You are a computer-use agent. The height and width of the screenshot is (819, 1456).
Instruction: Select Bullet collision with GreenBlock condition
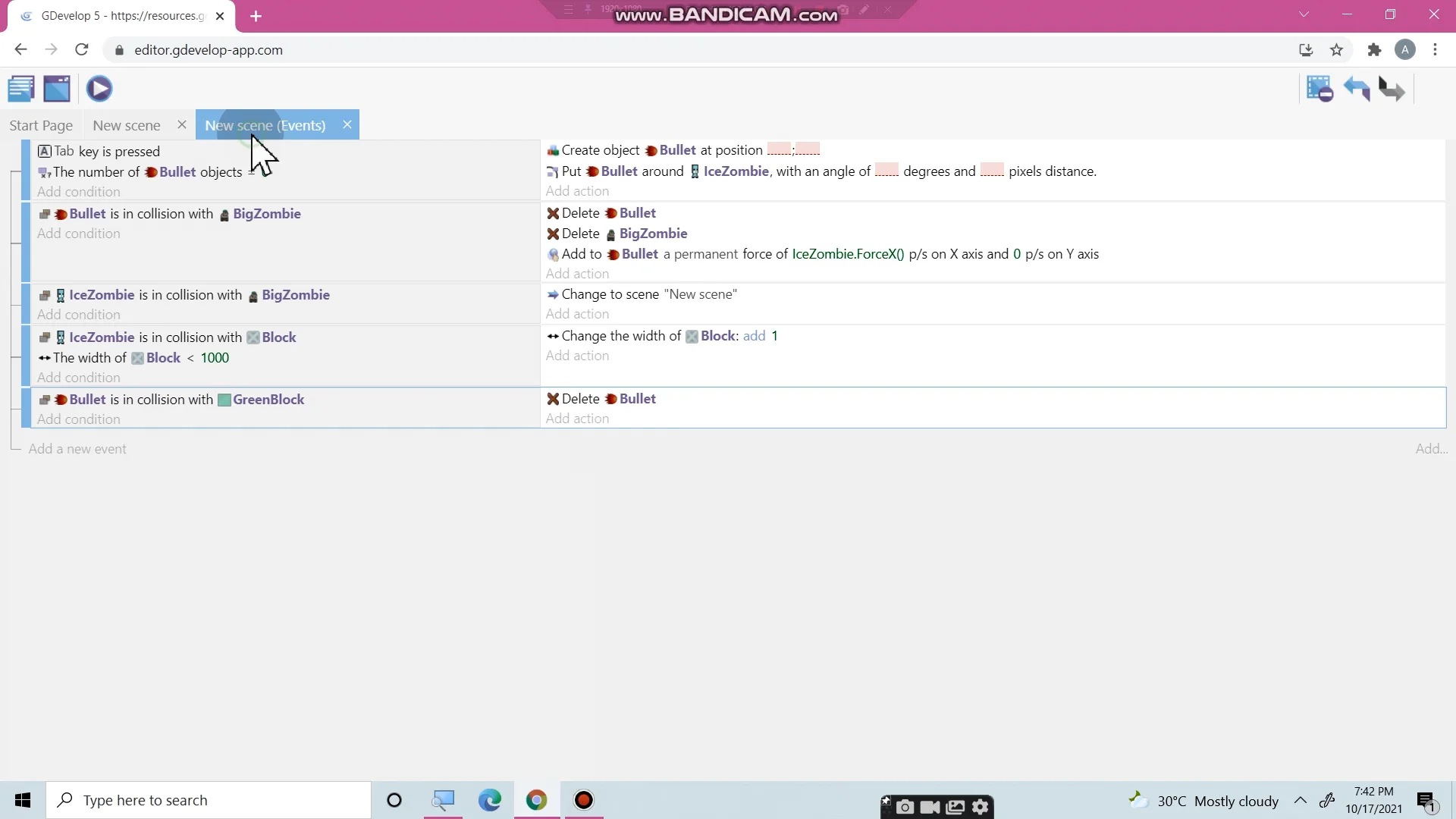171,400
